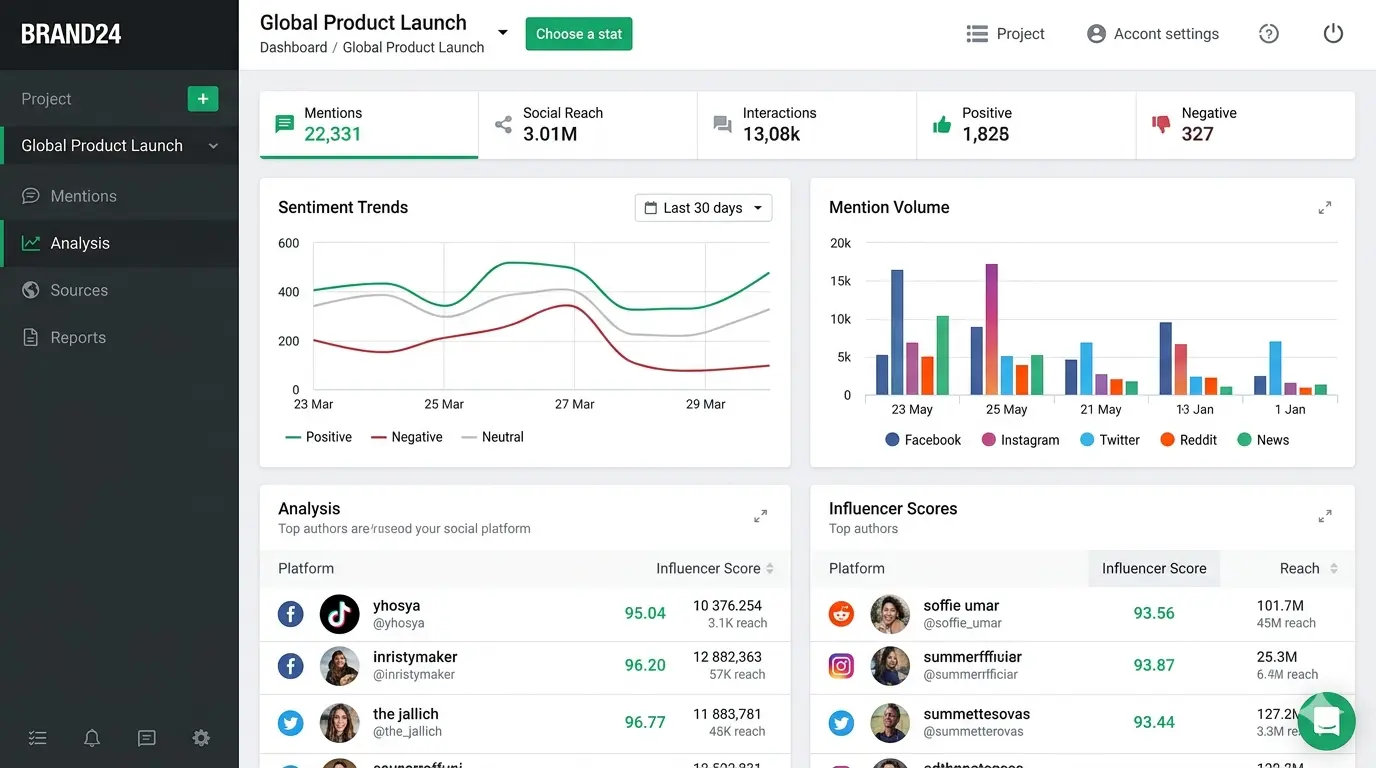Click the green add project plus button

[203, 99]
